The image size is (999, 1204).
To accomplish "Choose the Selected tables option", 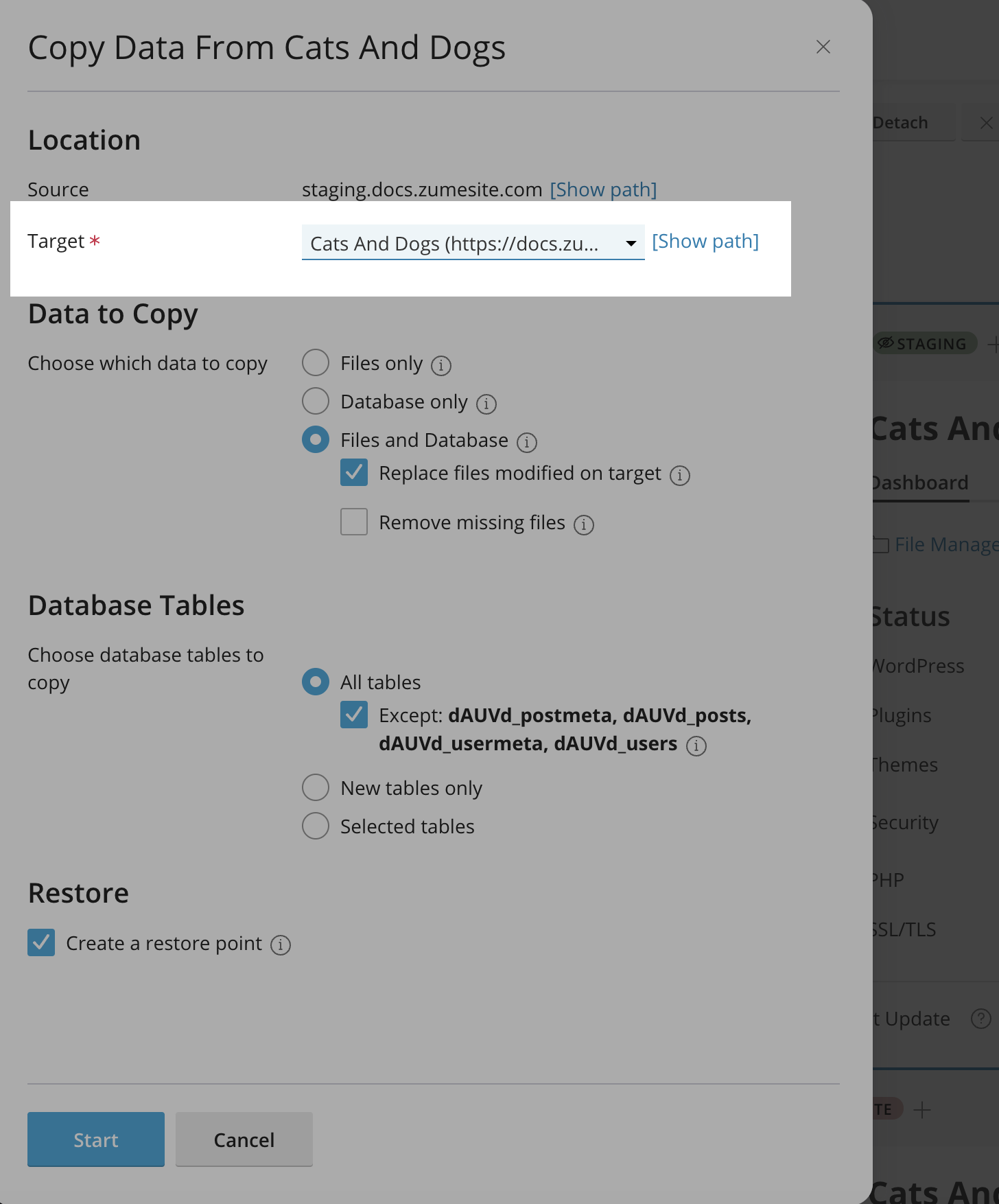I will (x=316, y=826).
